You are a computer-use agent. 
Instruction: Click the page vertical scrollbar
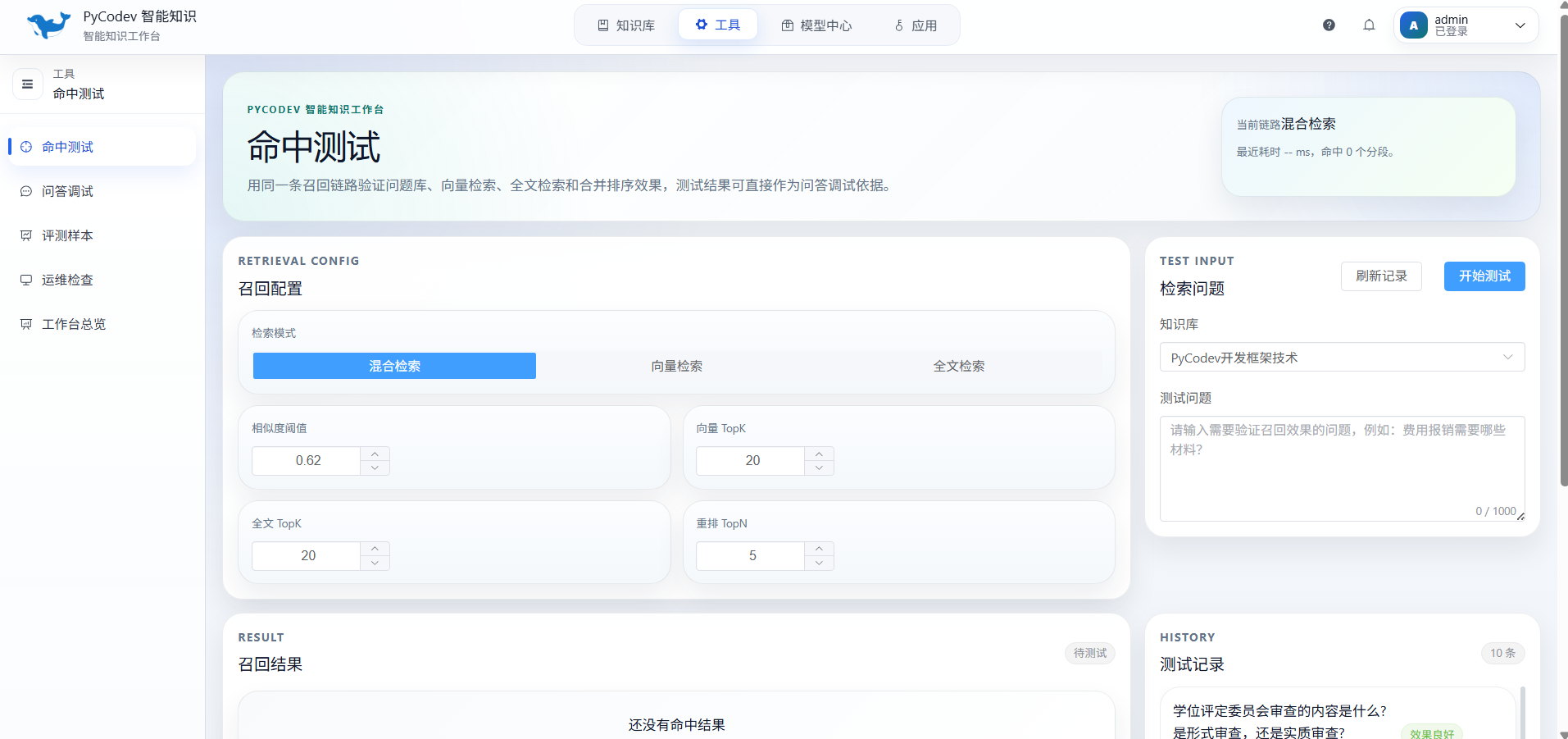coord(1563,249)
